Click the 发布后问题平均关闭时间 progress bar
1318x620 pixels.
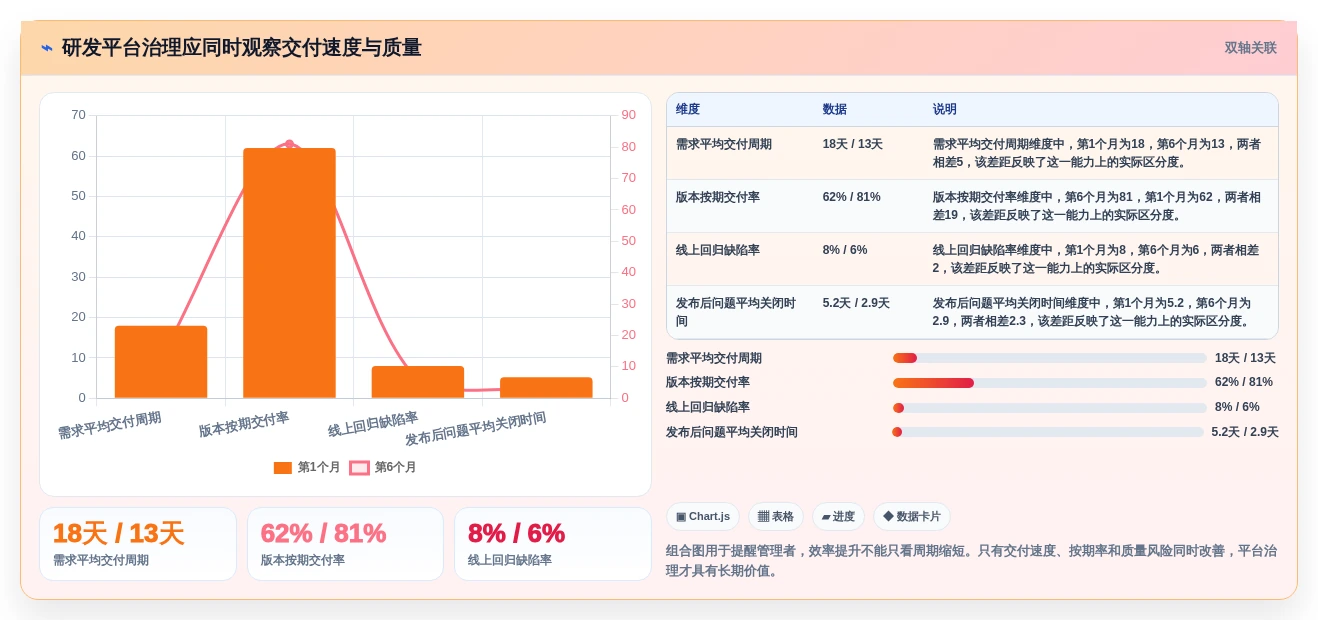click(1048, 432)
